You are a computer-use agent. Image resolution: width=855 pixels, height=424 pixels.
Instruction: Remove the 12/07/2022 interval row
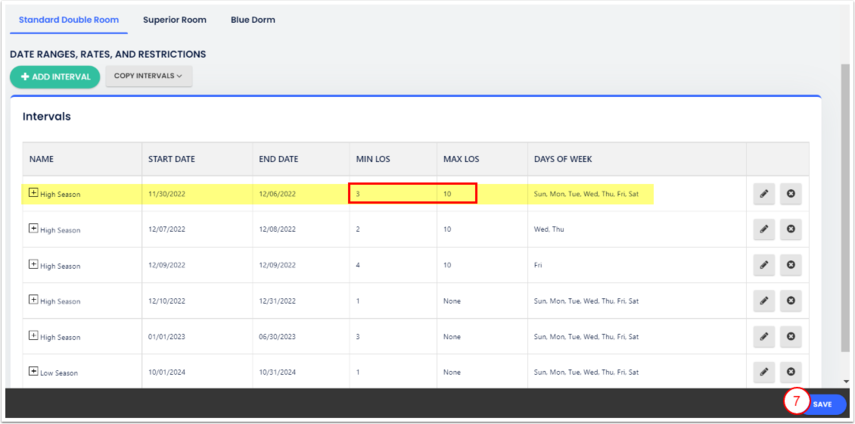[791, 229]
